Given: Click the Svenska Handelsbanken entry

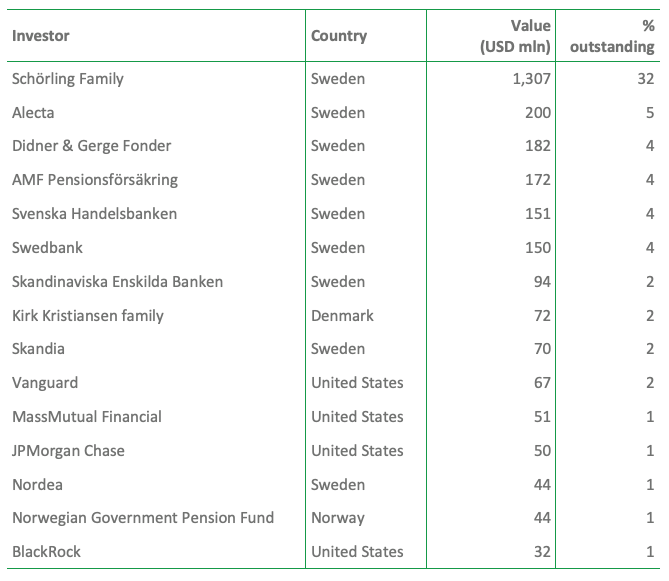Looking at the screenshot, I should pyautogui.click(x=94, y=214).
